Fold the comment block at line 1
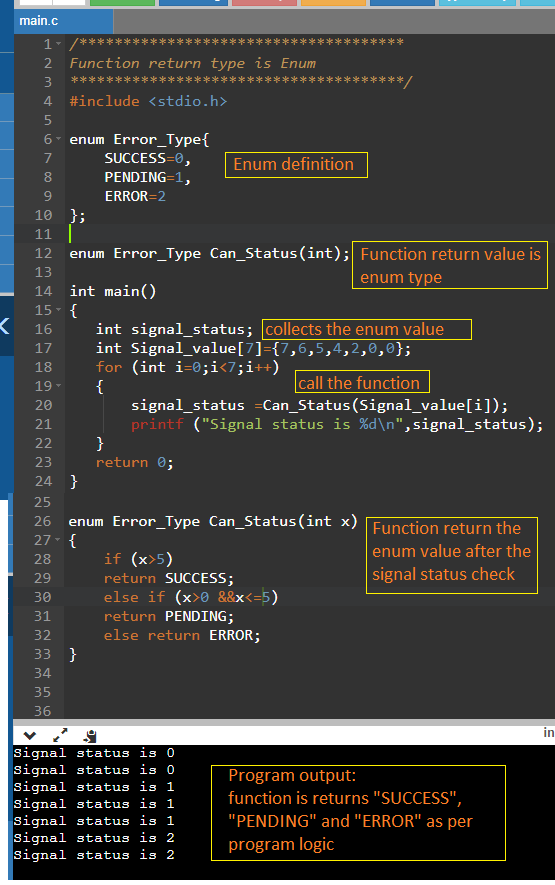555x885 pixels. pos(58,44)
